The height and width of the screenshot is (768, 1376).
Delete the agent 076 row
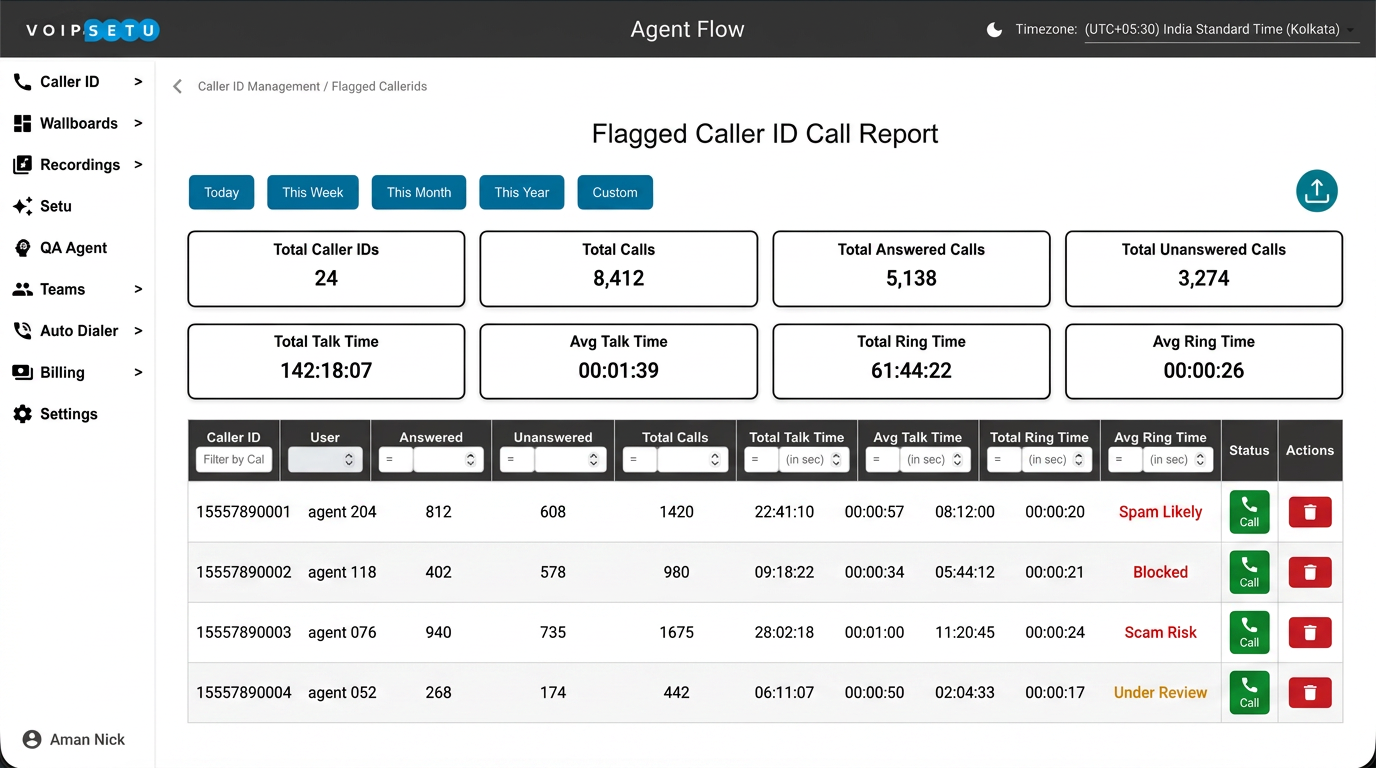point(1310,632)
